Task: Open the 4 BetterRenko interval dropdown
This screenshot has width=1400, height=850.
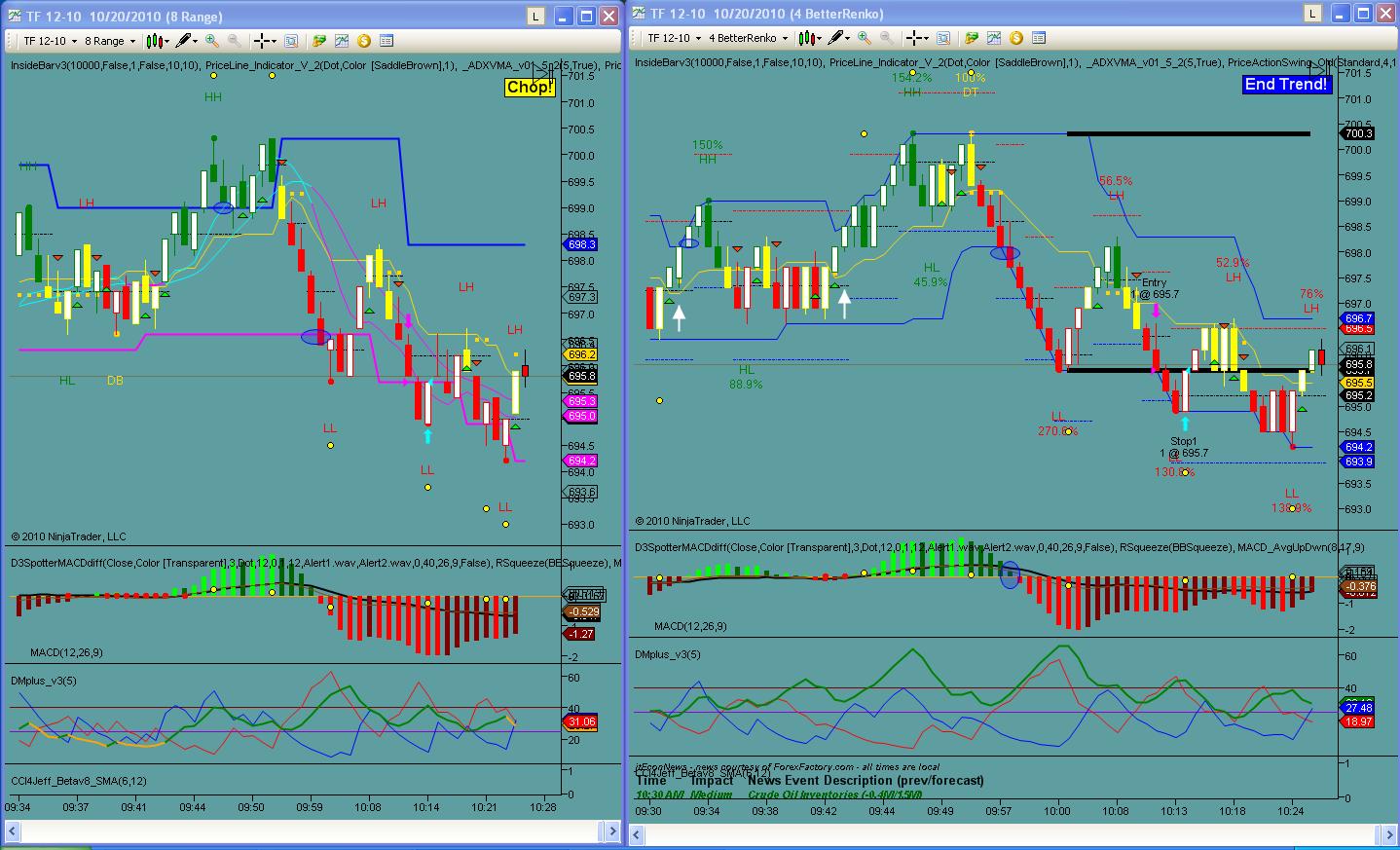Action: click(747, 38)
